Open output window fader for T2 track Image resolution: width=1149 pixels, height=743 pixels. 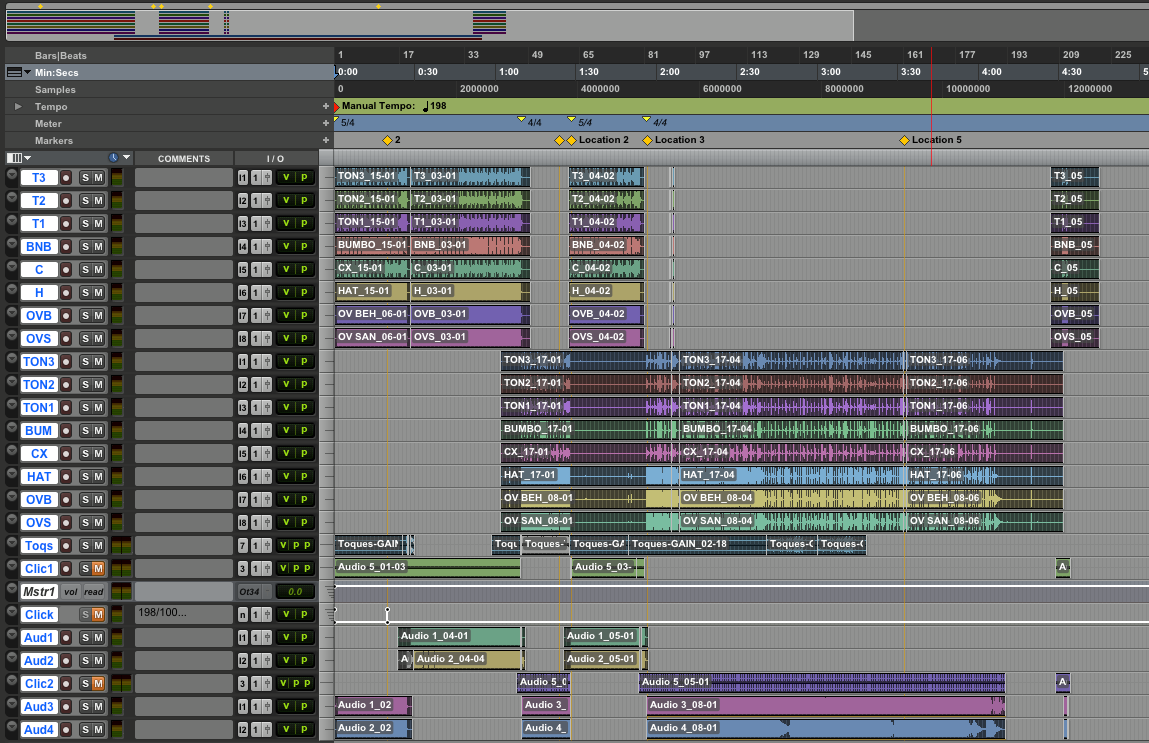(x=267, y=201)
